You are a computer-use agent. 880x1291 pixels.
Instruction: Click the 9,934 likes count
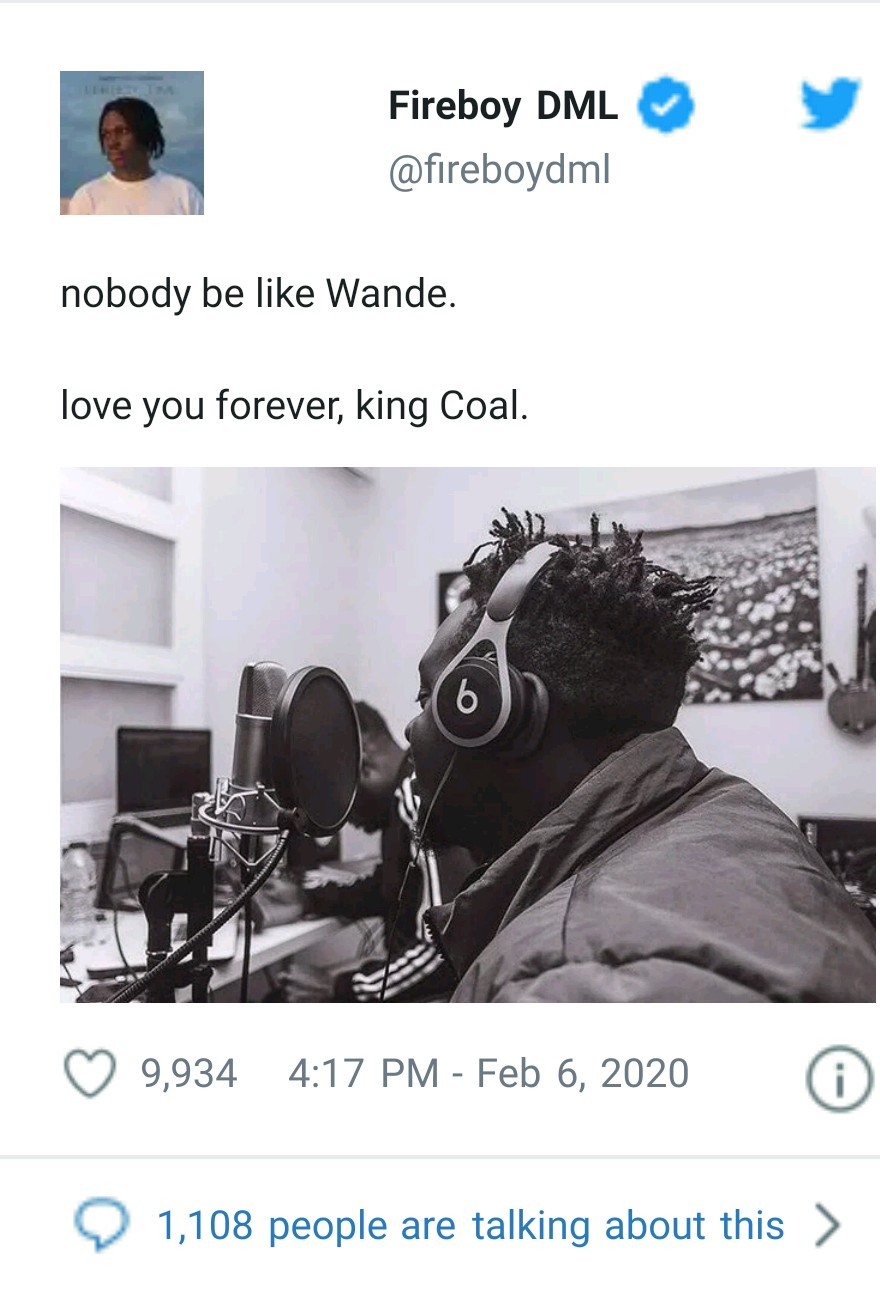[x=189, y=1074]
